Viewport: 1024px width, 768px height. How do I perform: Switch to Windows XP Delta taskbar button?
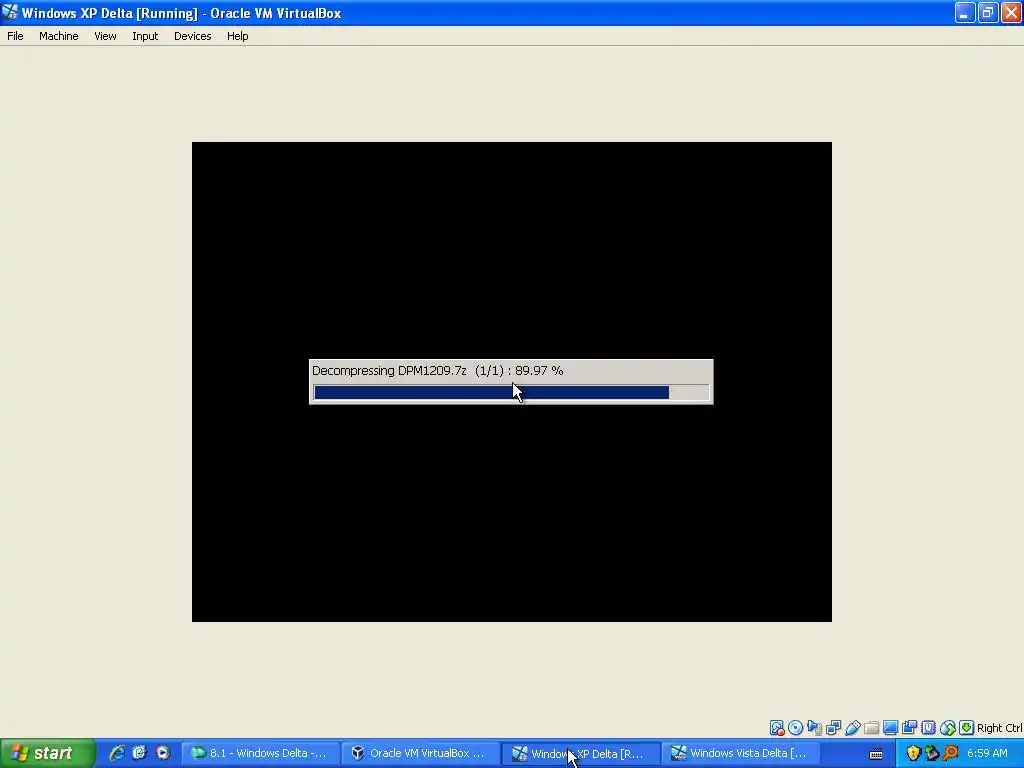[x=581, y=753]
